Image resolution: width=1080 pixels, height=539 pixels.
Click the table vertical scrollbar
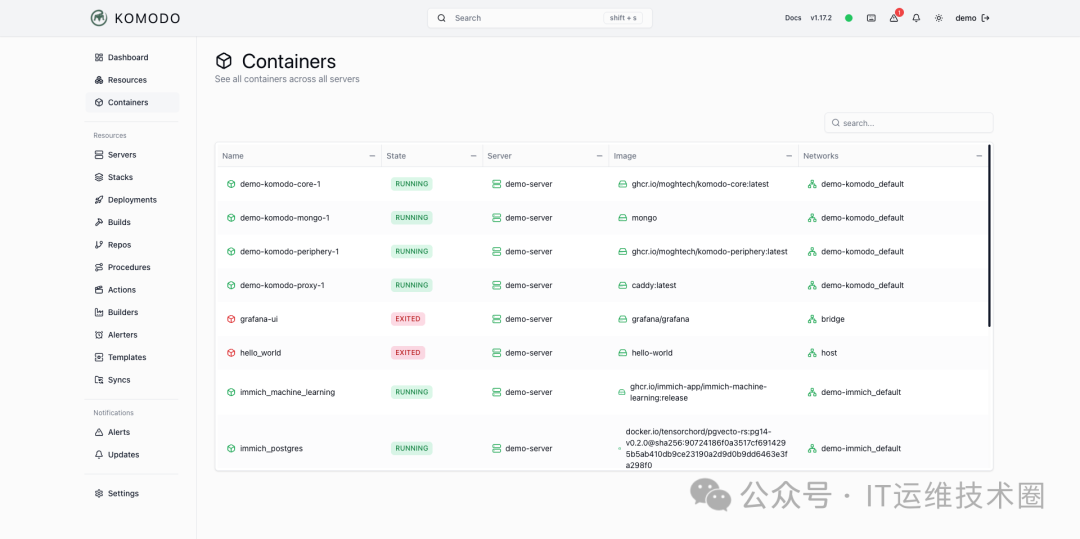(x=989, y=235)
